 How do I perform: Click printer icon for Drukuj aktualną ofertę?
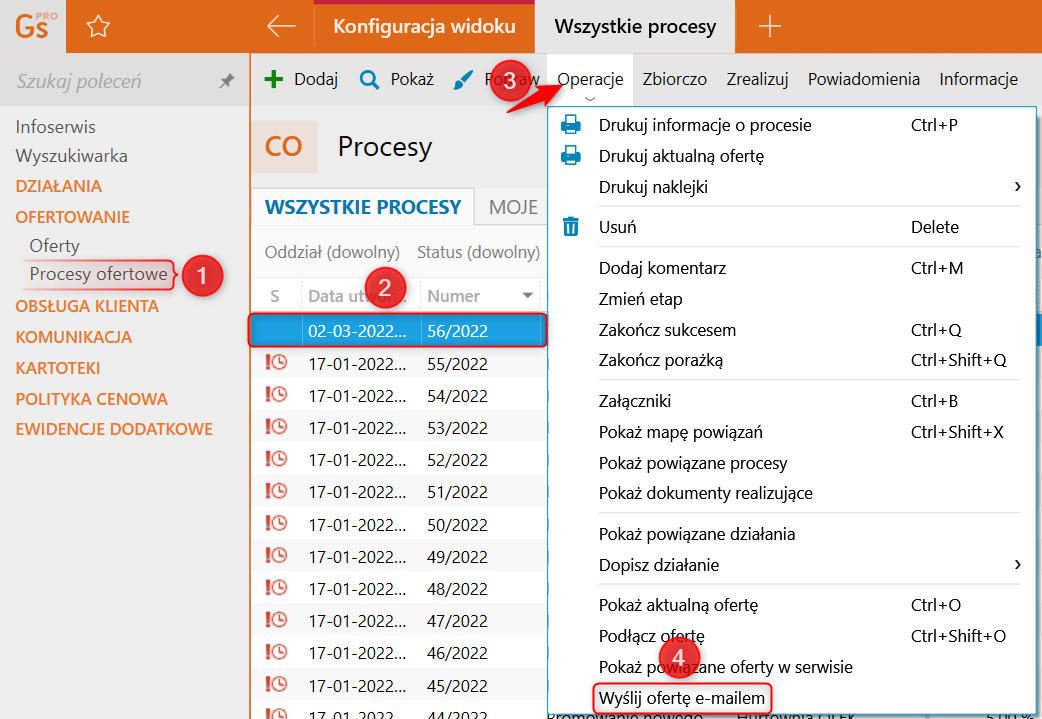571,156
